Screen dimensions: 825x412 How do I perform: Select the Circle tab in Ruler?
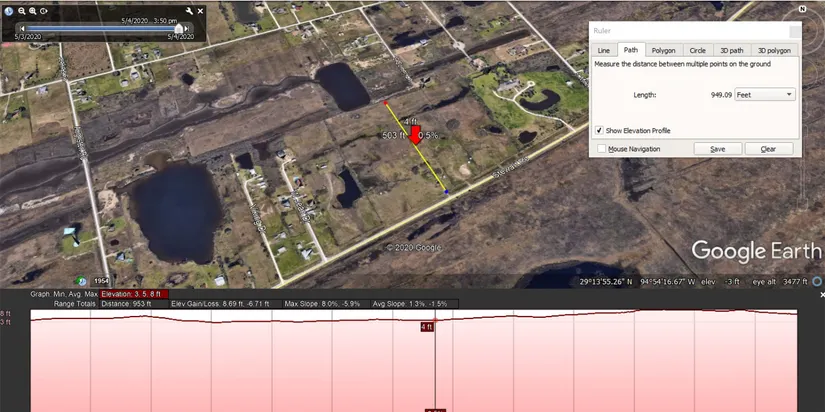[x=697, y=50]
